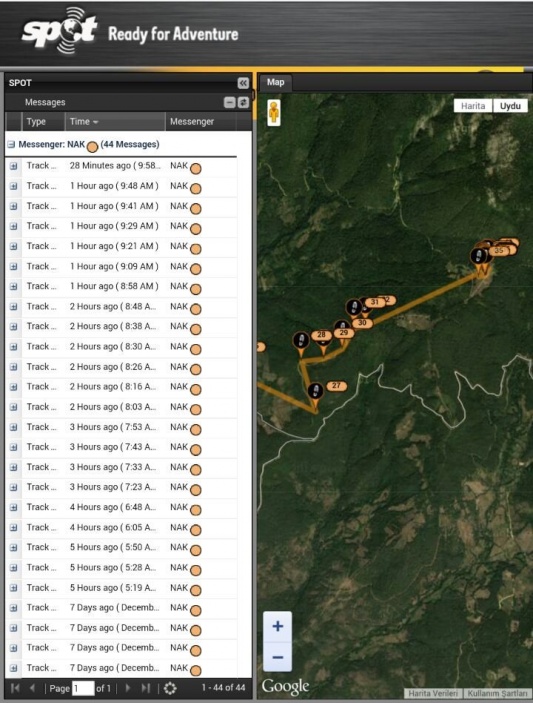
Task: Click the SPOT logo
Action: coord(59,31)
